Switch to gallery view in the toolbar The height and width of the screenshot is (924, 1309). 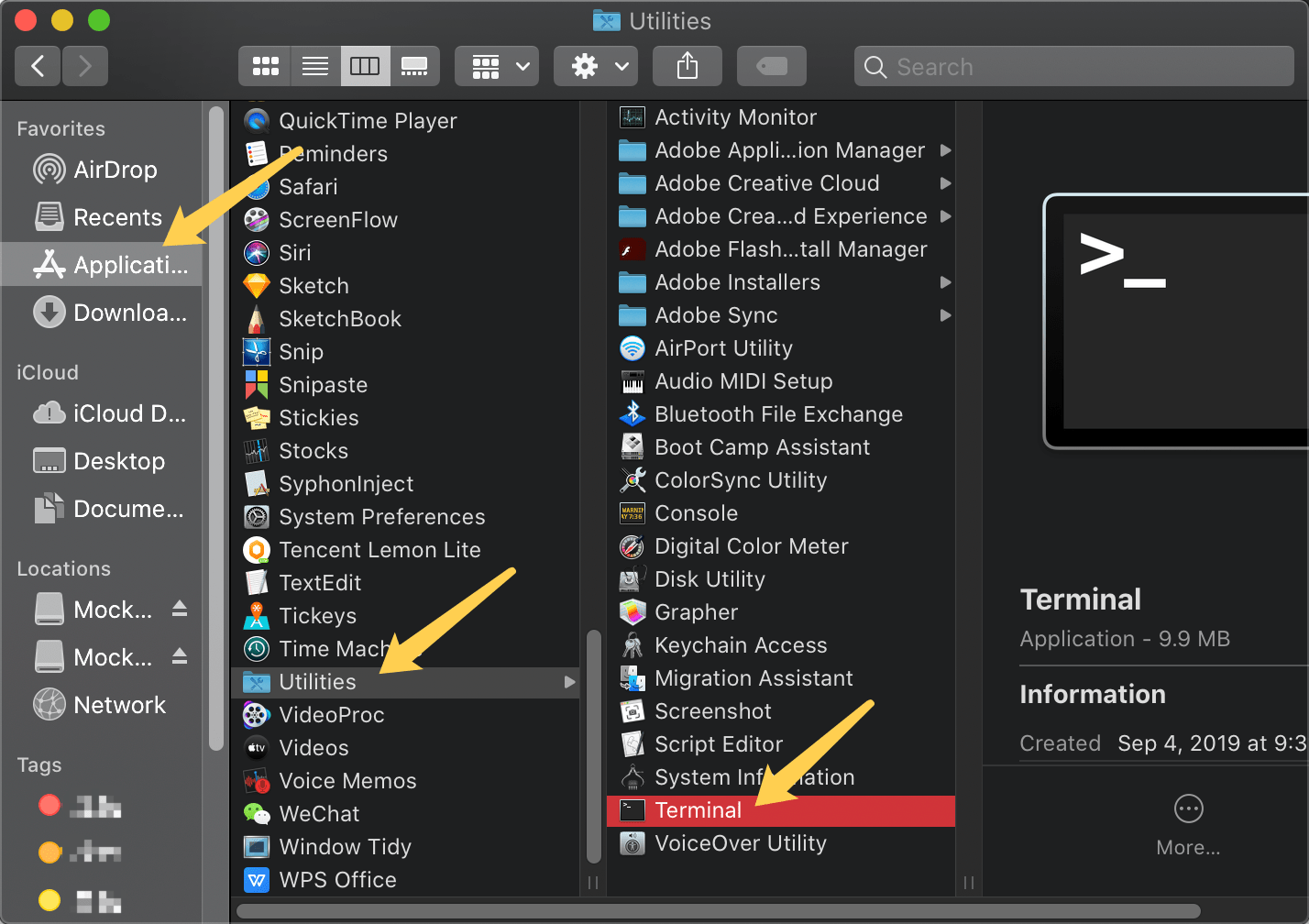pyautogui.click(x=414, y=66)
